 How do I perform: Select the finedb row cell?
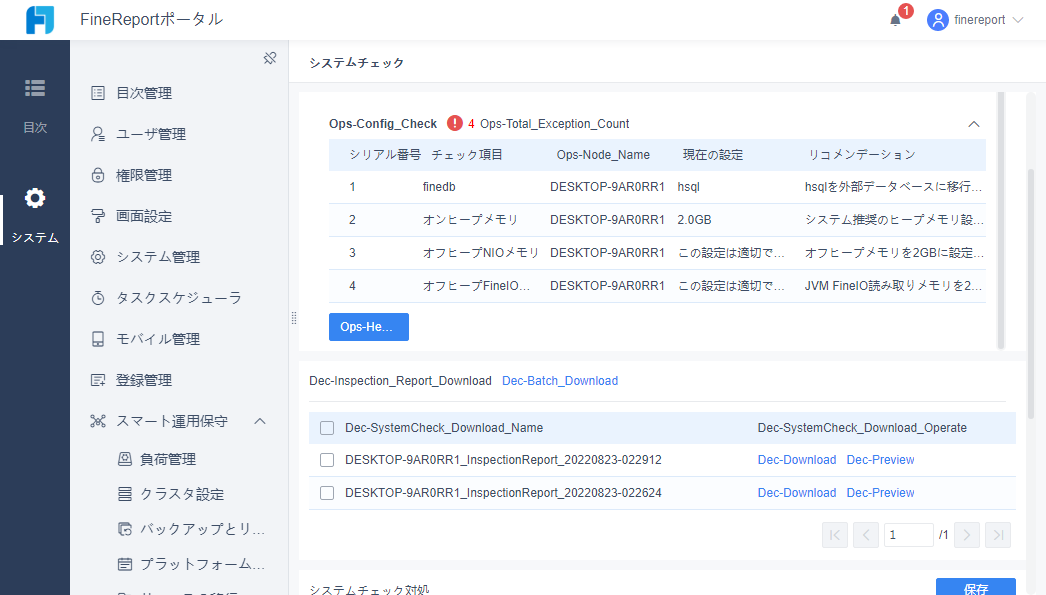439,187
